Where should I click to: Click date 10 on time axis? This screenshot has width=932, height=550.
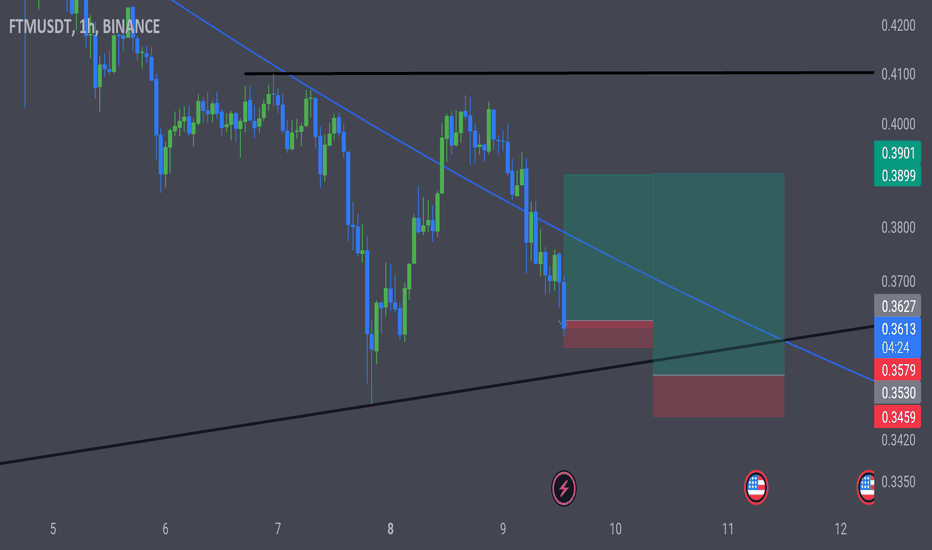coord(615,529)
